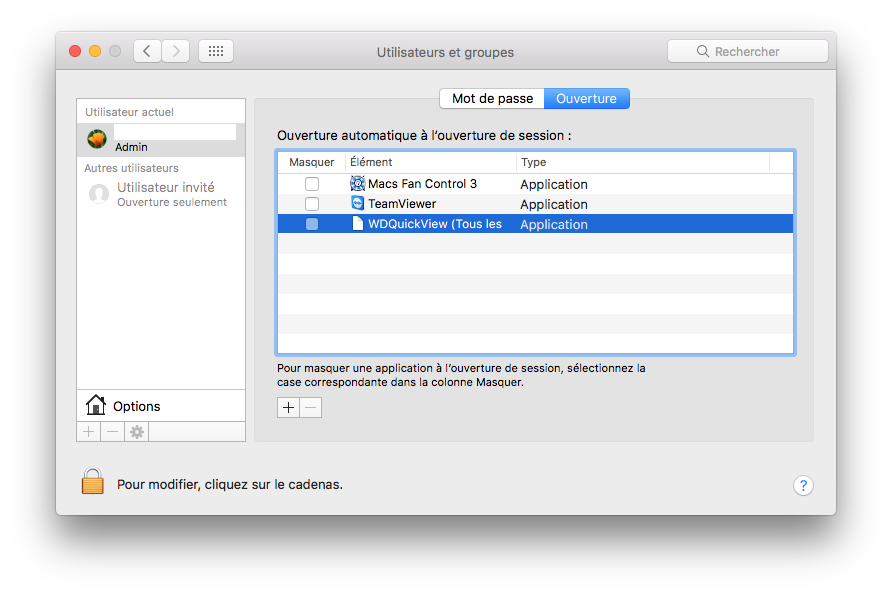This screenshot has width=892, height=595.
Task: Click the TeamViewer app icon
Action: click(357, 203)
